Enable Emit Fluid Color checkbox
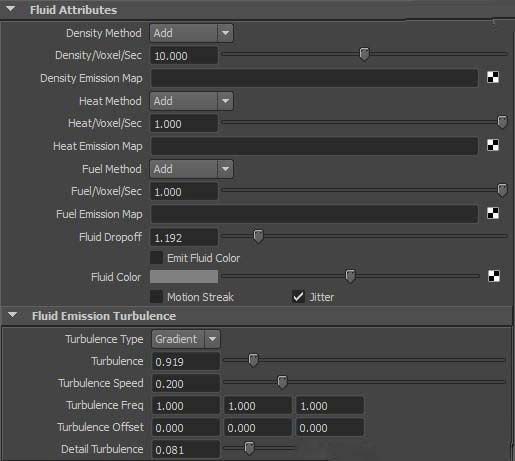 click(156, 258)
